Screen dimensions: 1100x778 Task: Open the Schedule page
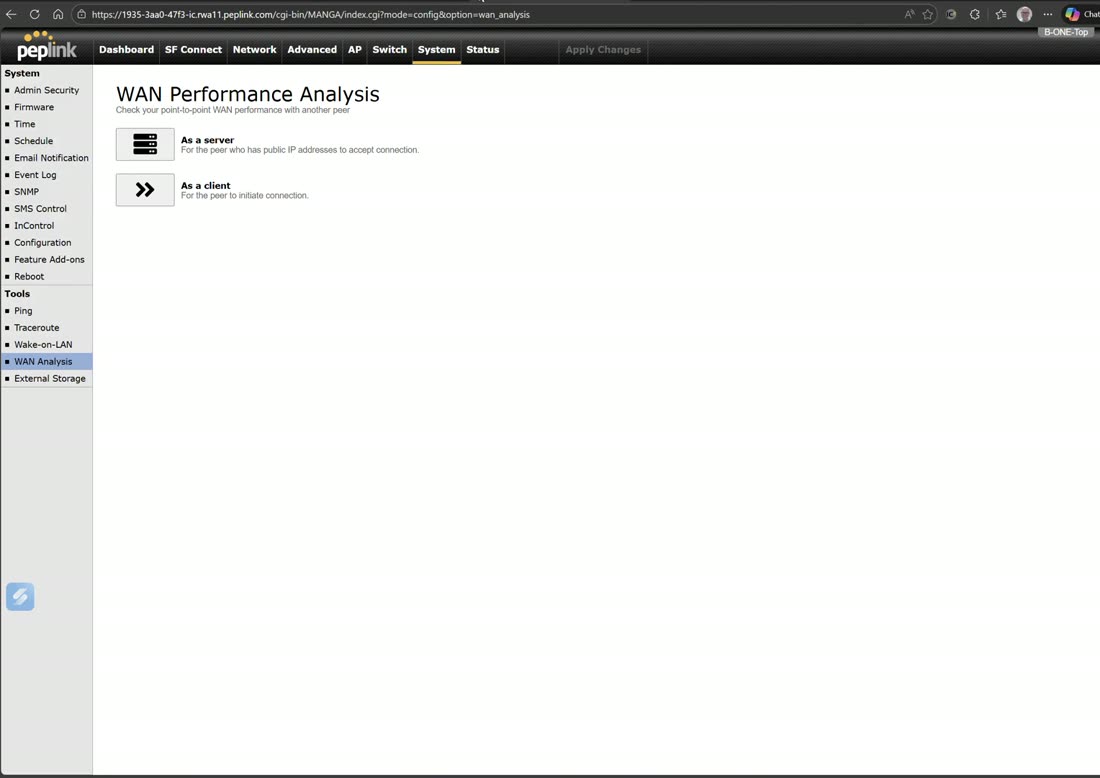pyautogui.click(x=46, y=140)
